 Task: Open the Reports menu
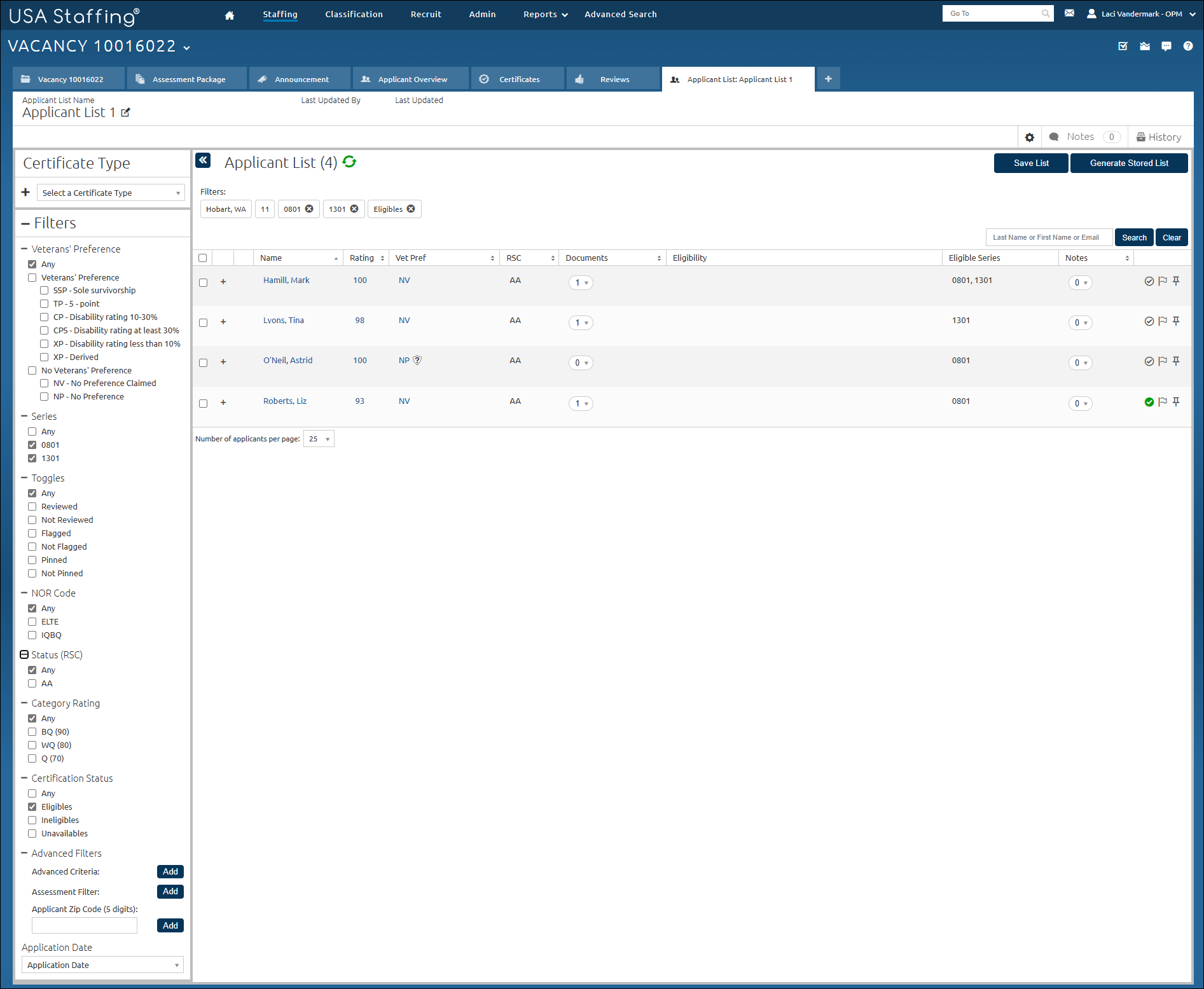(545, 14)
